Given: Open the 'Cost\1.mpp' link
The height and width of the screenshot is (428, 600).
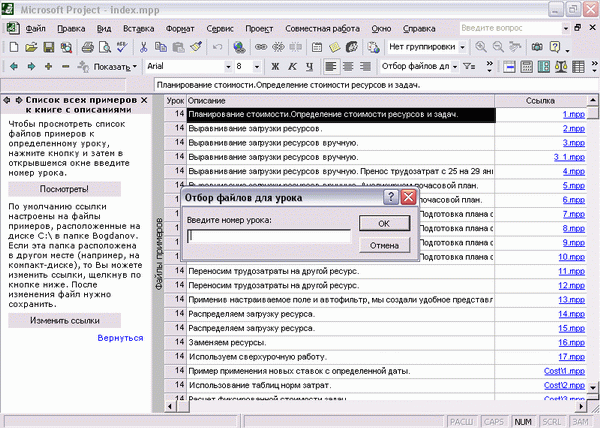Looking at the screenshot, I should click(564, 371).
